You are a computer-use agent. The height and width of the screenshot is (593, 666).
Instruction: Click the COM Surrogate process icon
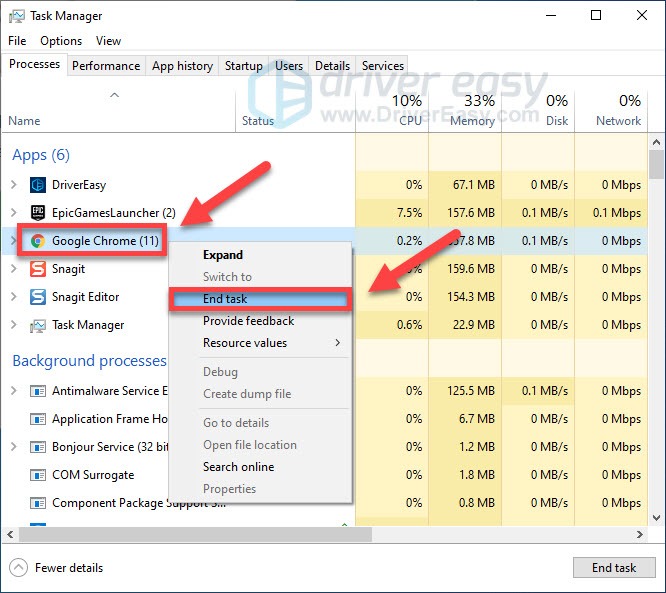[x=38, y=475]
